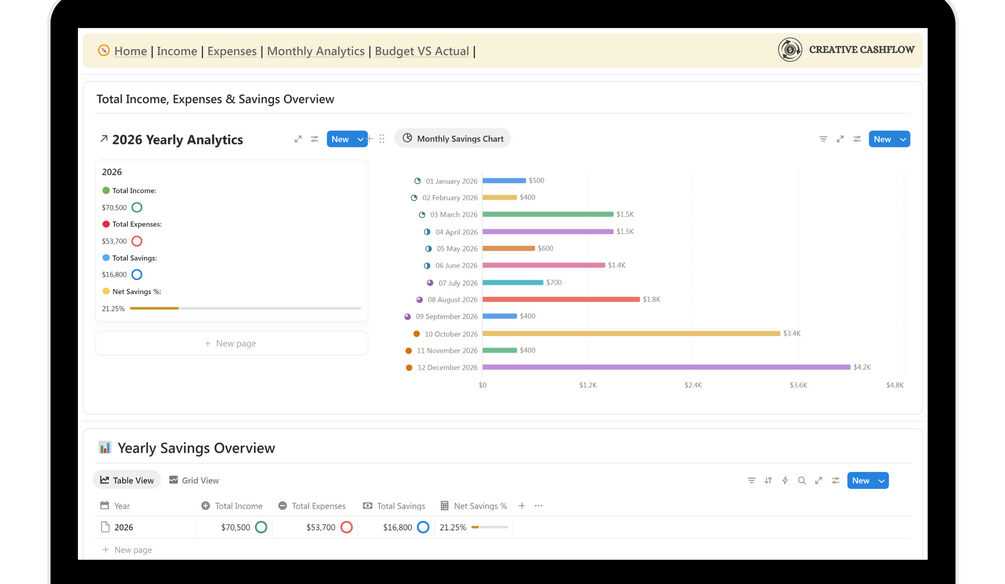Open the automations lightning bolt icon

click(785, 481)
